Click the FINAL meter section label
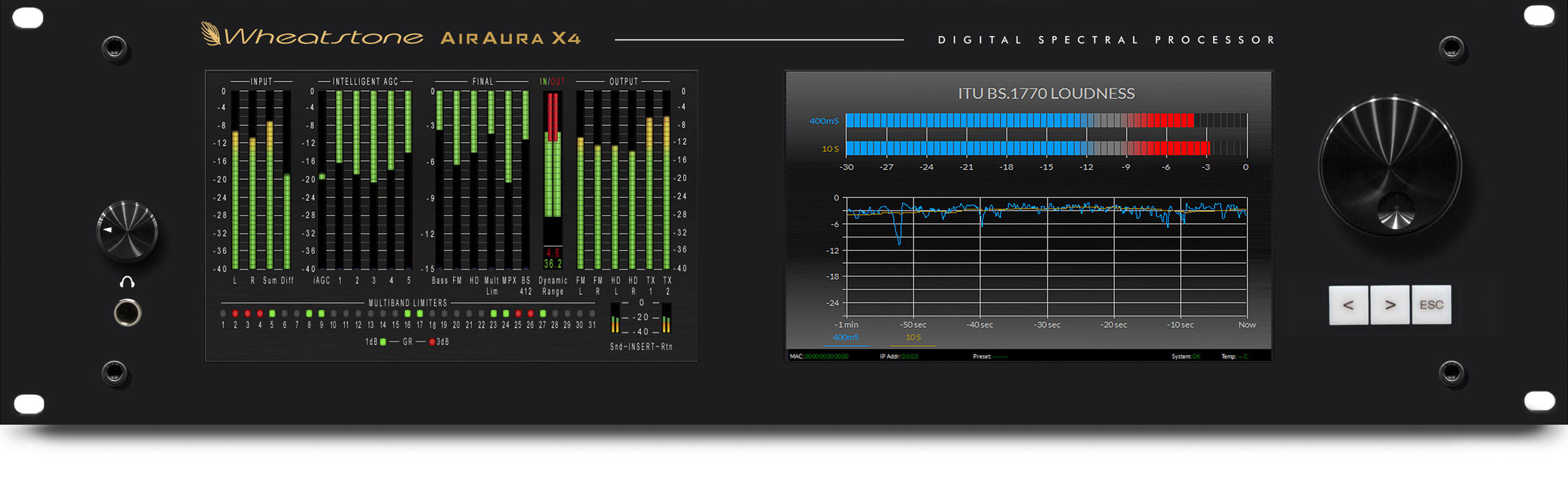Viewport: 1568px width, 478px height. (483, 81)
